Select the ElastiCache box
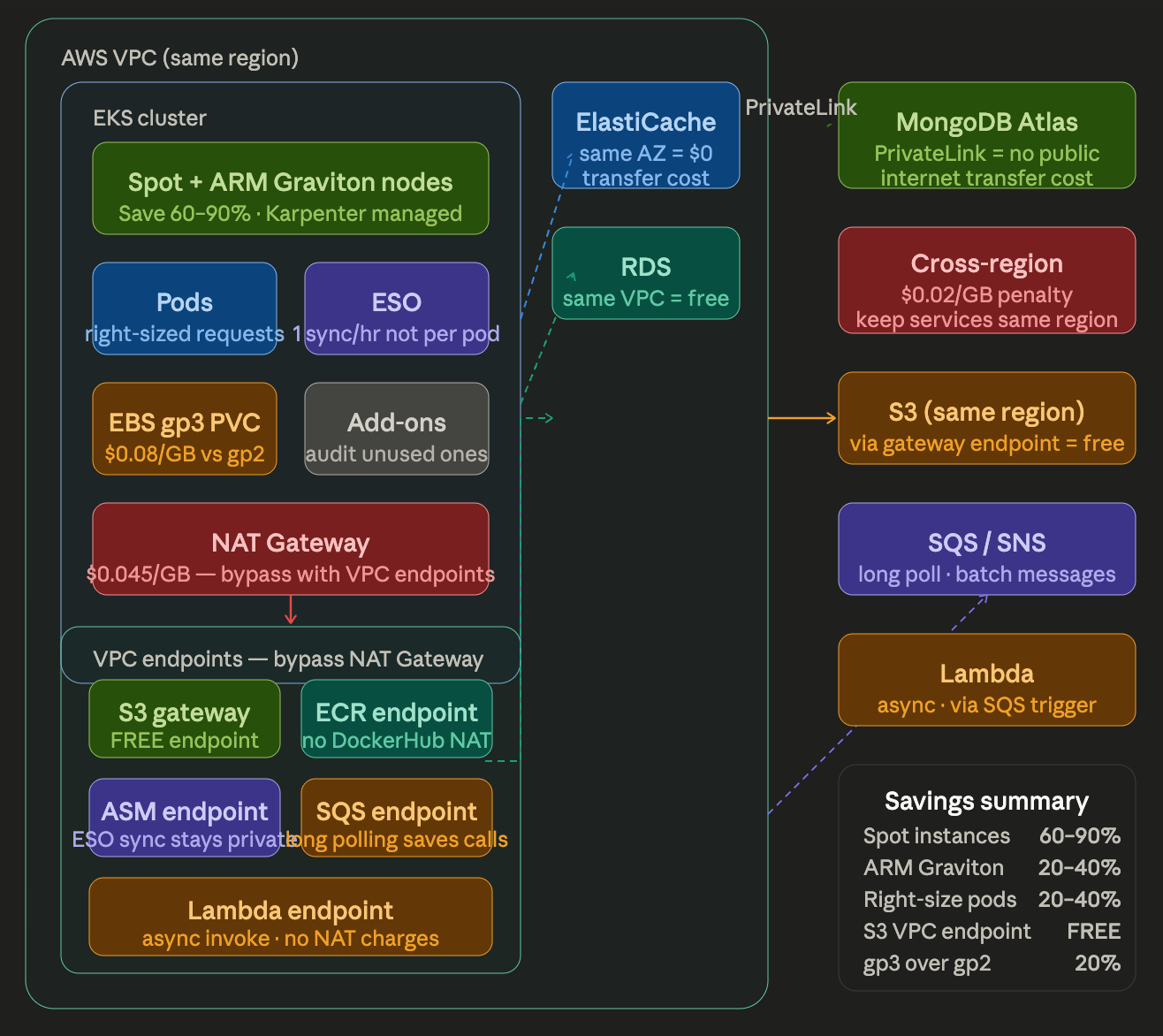 (646, 135)
